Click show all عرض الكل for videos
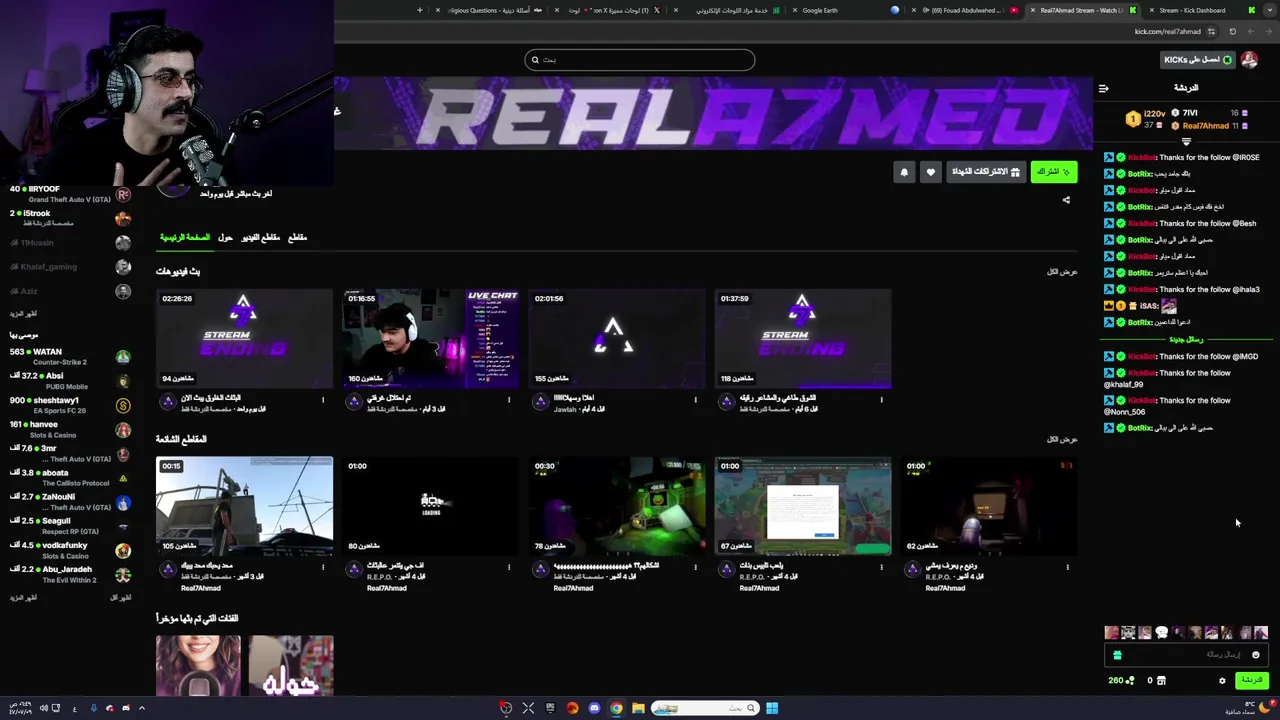This screenshot has height=720, width=1280. point(1062,272)
